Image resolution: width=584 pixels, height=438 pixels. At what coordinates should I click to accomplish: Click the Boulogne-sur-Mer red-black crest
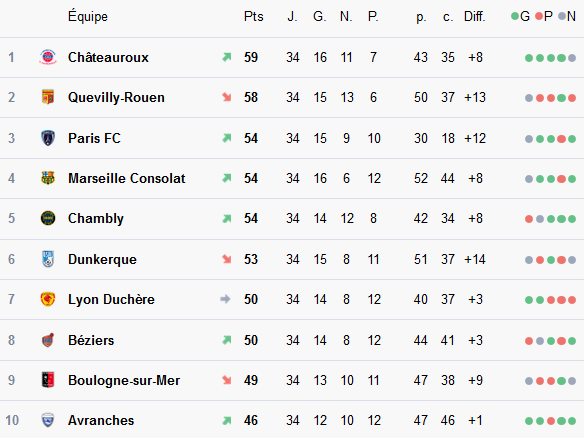[x=48, y=380]
